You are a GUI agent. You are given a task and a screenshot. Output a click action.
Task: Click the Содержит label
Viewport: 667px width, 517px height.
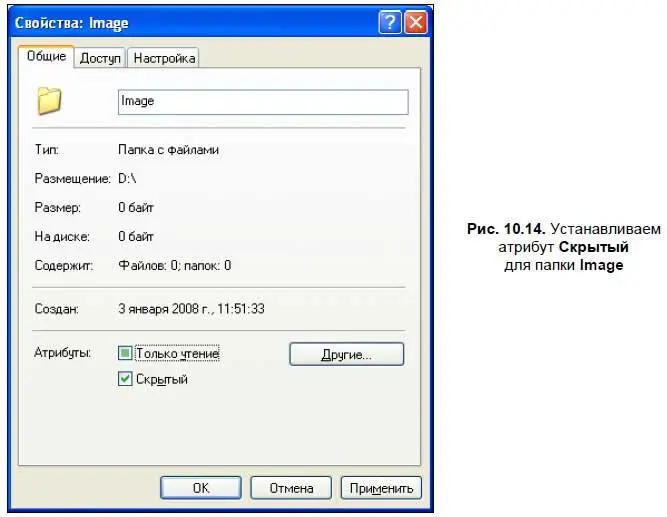64,266
